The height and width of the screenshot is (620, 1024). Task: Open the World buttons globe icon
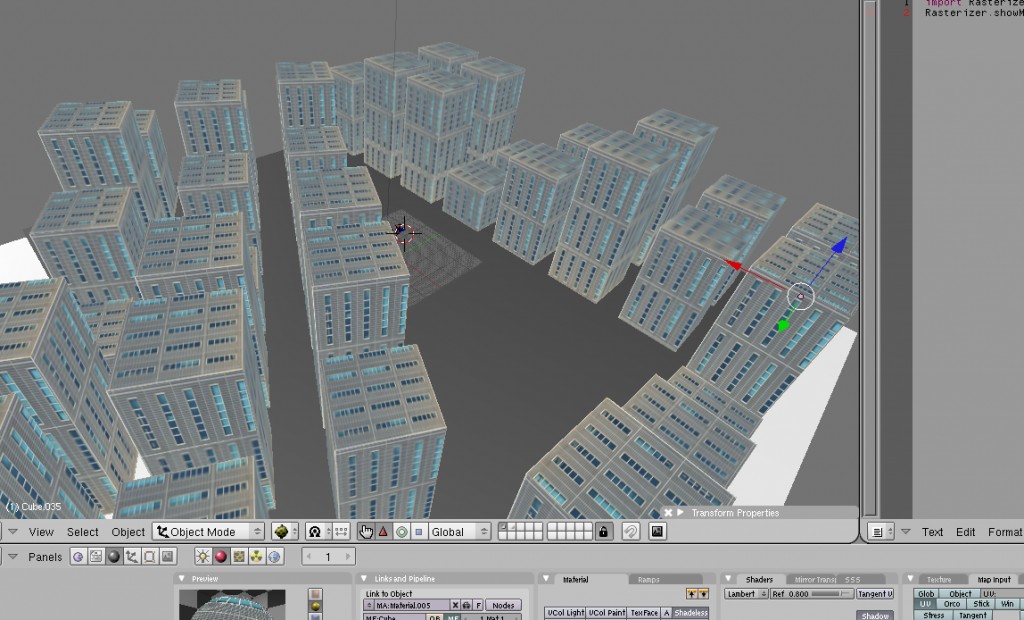274,557
